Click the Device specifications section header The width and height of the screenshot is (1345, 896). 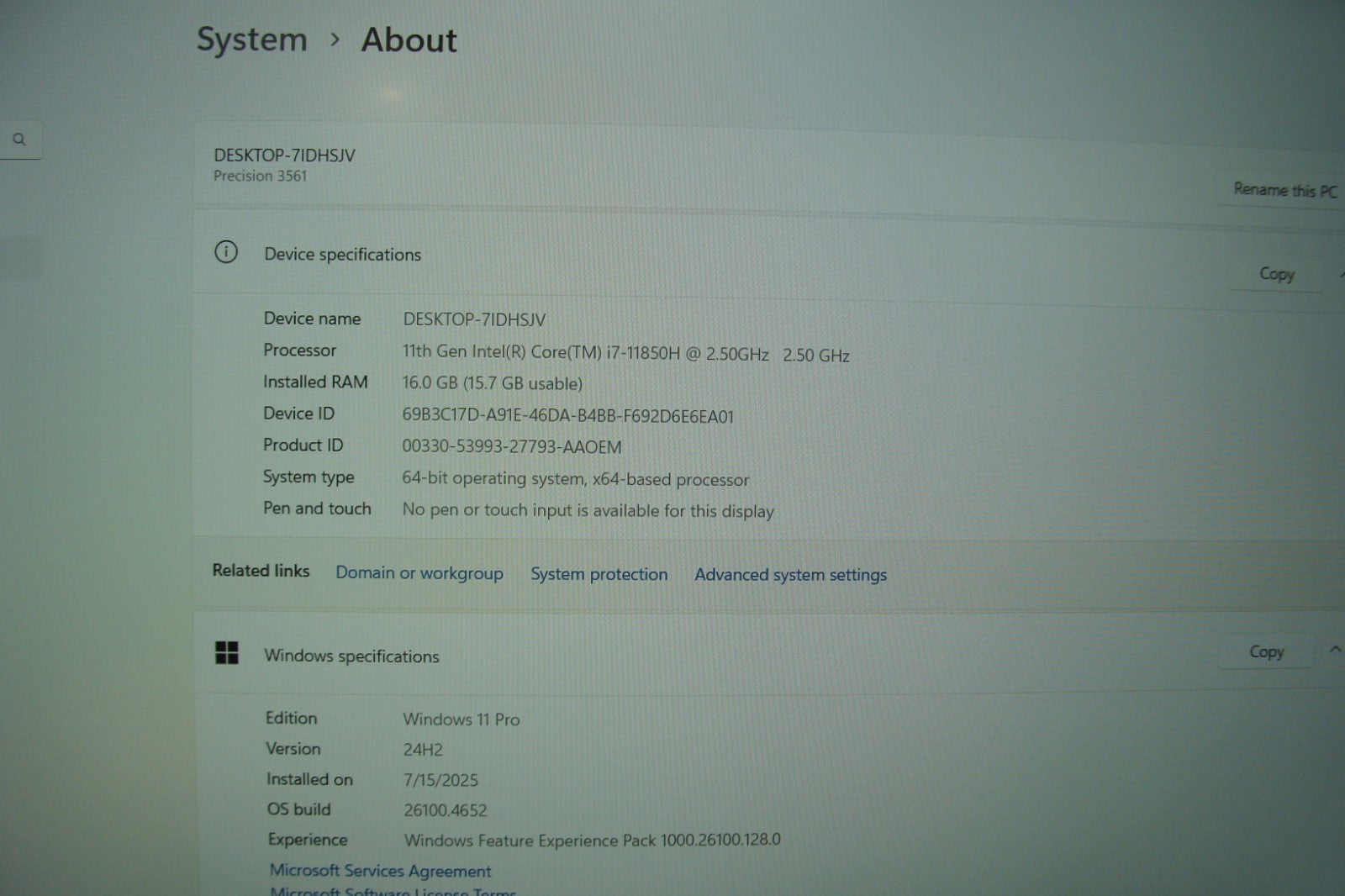pos(342,255)
